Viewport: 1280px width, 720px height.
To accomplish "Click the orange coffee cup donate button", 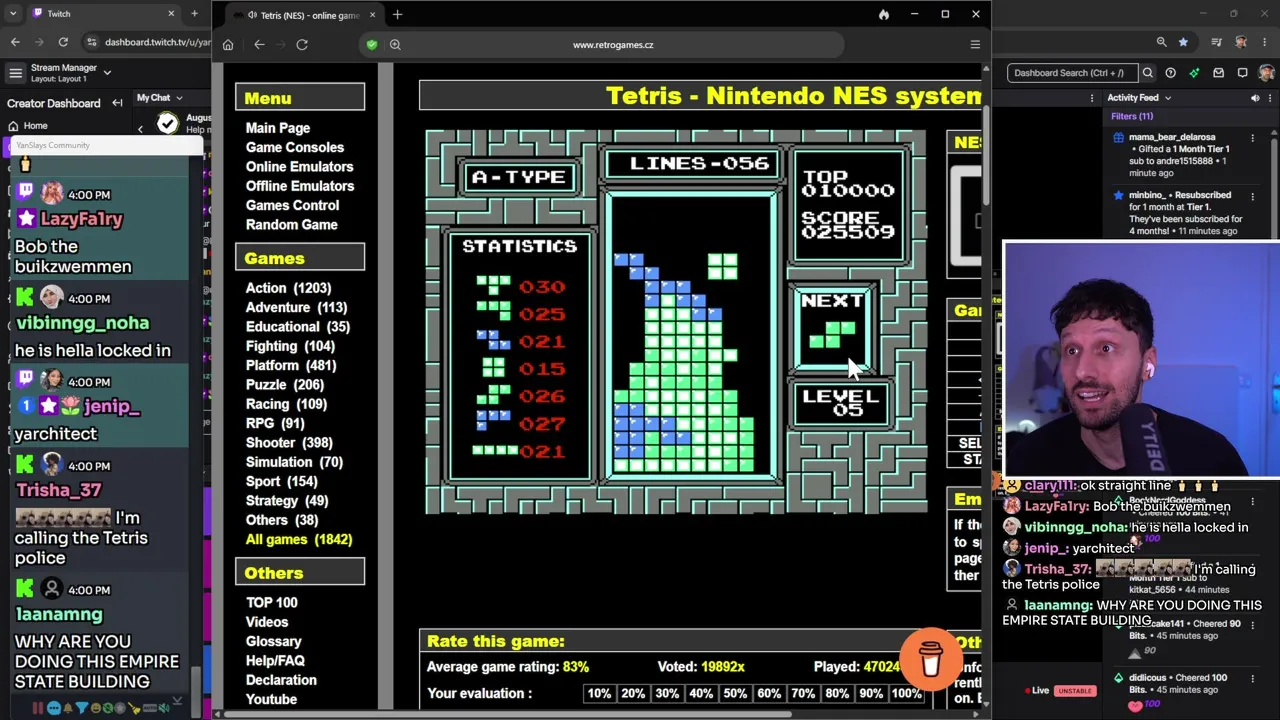I will [x=931, y=658].
